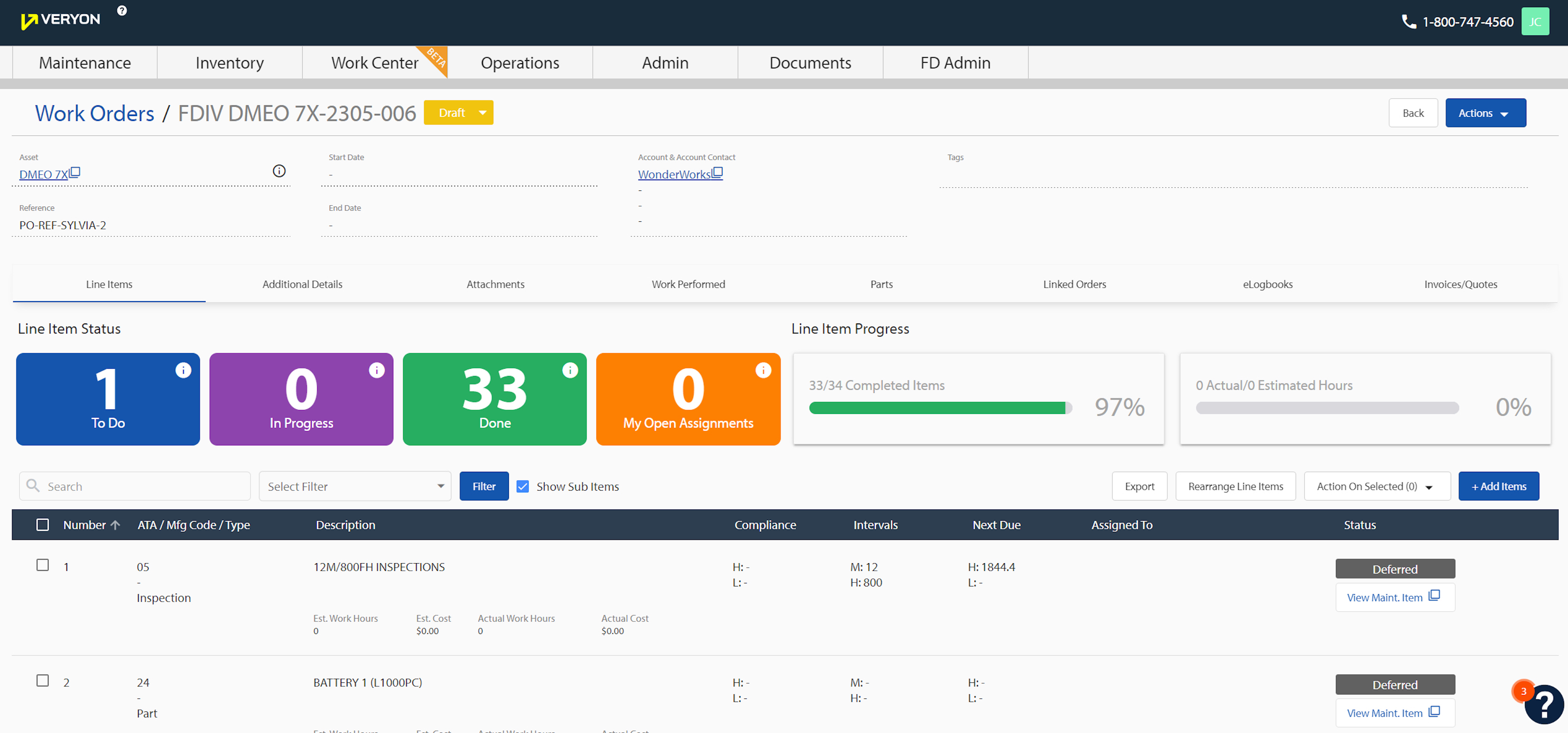Open the floating help chat bubble
Image resolution: width=1568 pixels, height=733 pixels.
(1544, 704)
